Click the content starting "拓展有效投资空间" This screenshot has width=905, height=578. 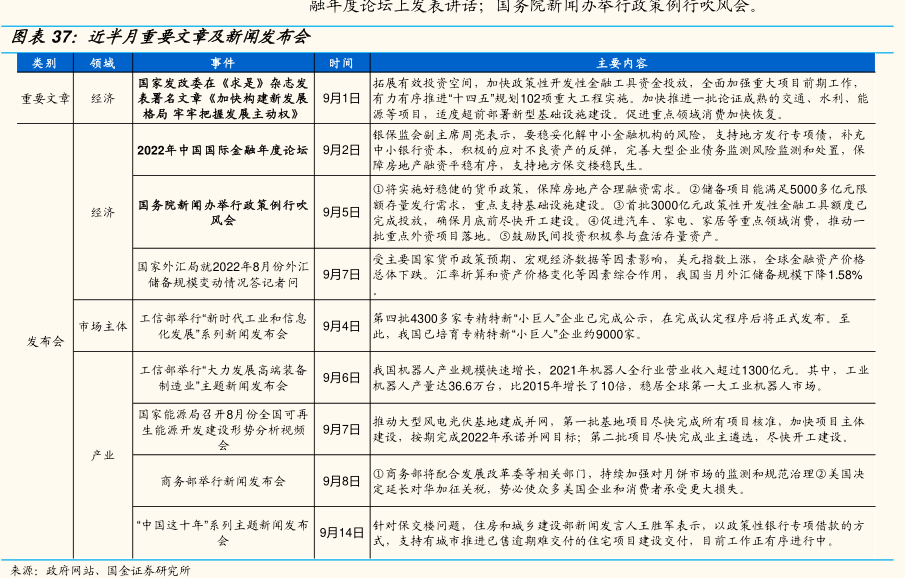(x=621, y=99)
